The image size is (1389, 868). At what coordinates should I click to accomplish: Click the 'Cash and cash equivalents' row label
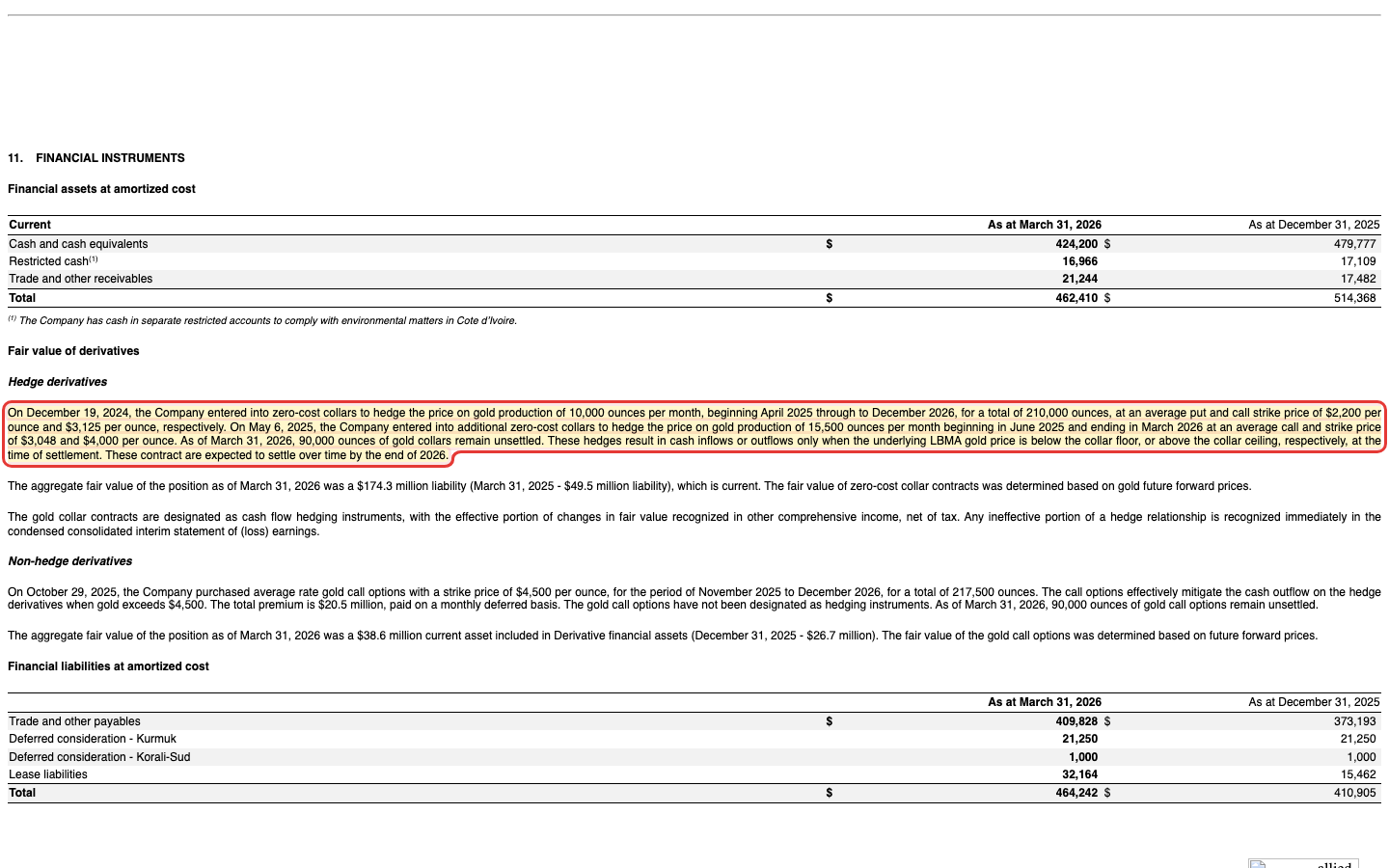(x=78, y=244)
